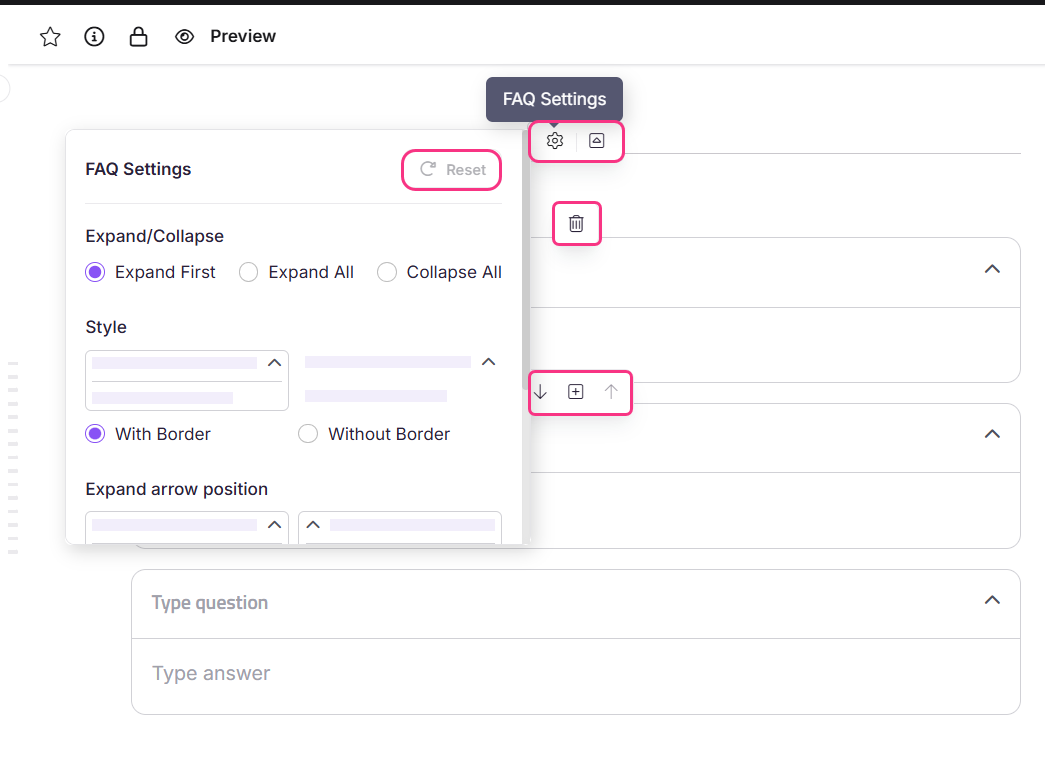
Task: Pick the borderless style preview thumbnail
Action: click(400, 381)
